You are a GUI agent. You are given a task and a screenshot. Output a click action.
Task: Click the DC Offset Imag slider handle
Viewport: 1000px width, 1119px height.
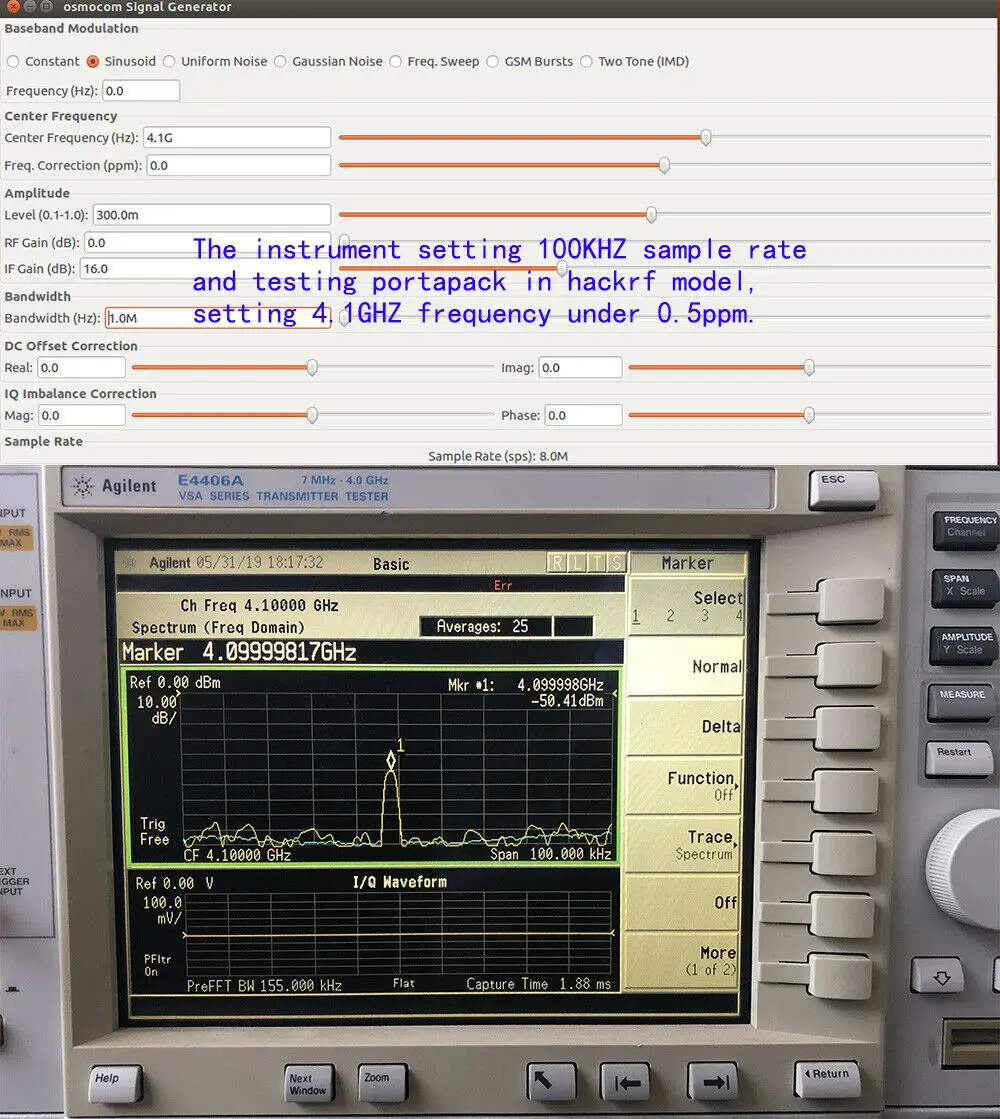click(809, 368)
